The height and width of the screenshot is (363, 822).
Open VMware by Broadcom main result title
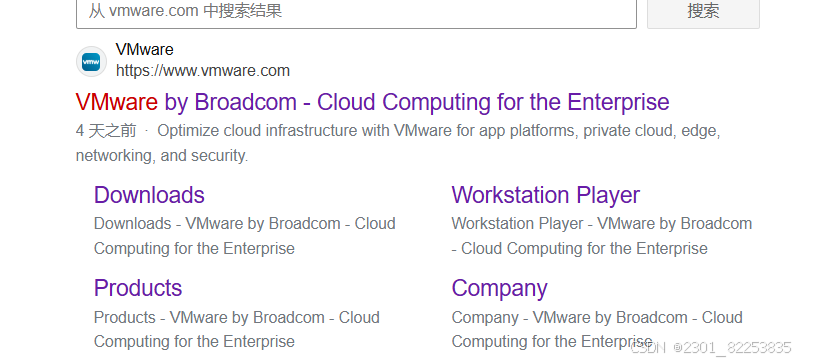coord(373,102)
